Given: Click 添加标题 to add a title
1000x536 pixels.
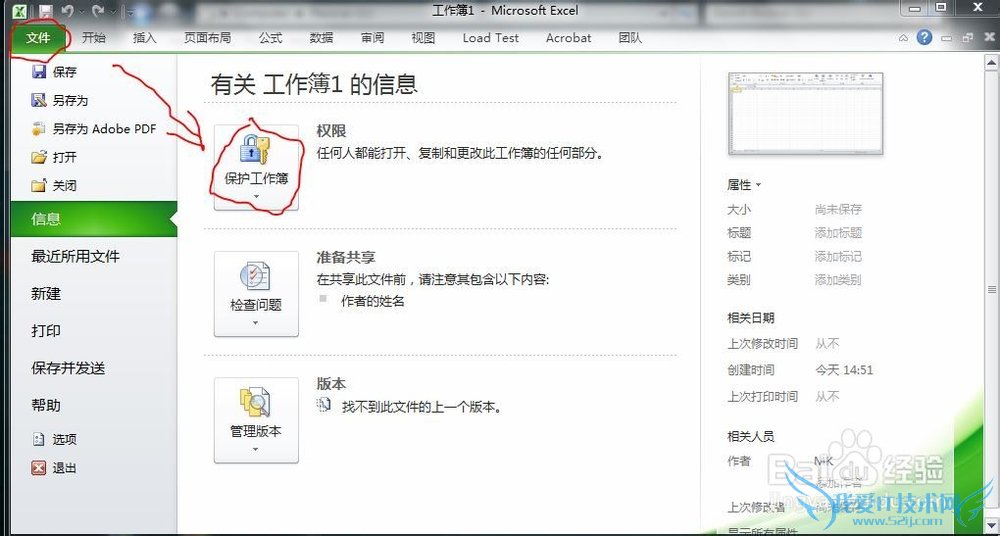Looking at the screenshot, I should click(x=838, y=233).
